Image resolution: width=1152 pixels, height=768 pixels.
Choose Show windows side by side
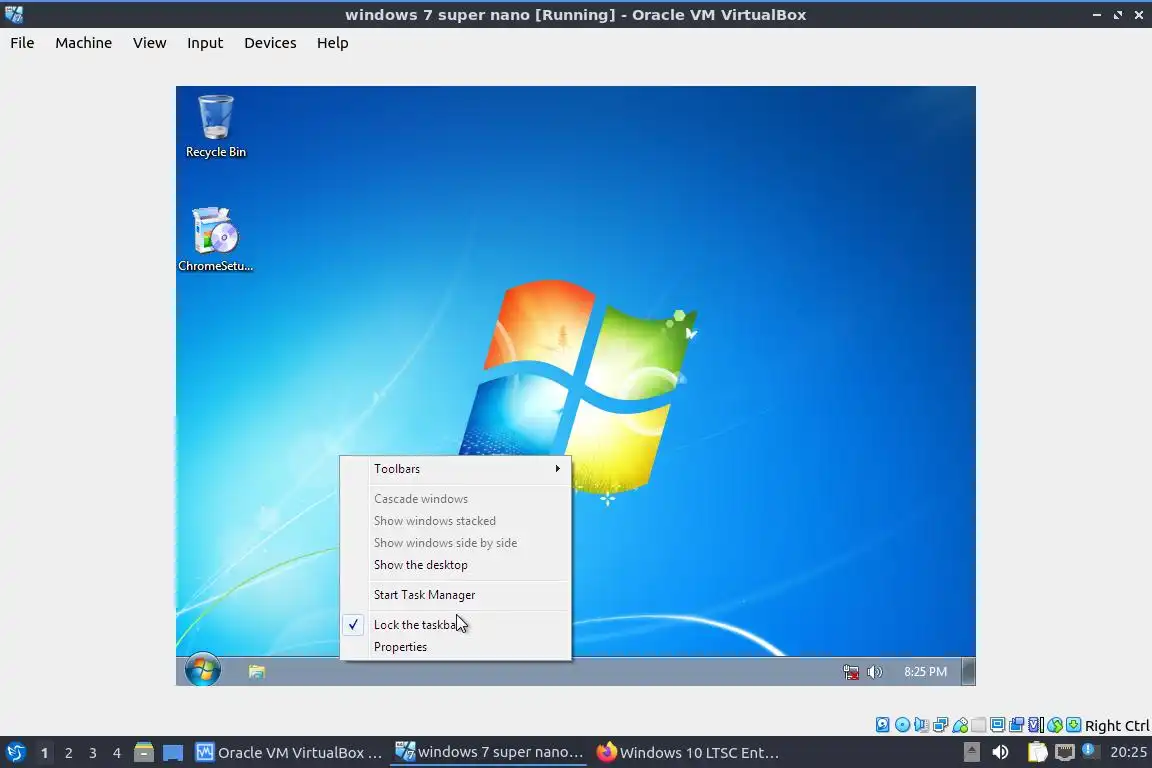tap(456, 542)
